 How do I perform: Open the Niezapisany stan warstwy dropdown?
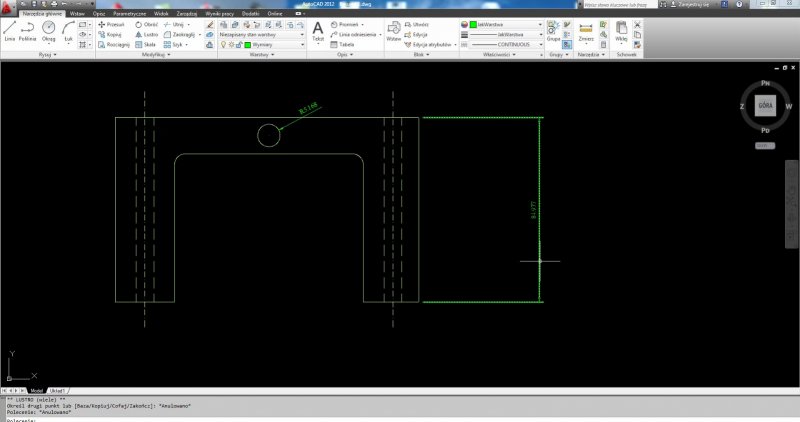coord(262,34)
